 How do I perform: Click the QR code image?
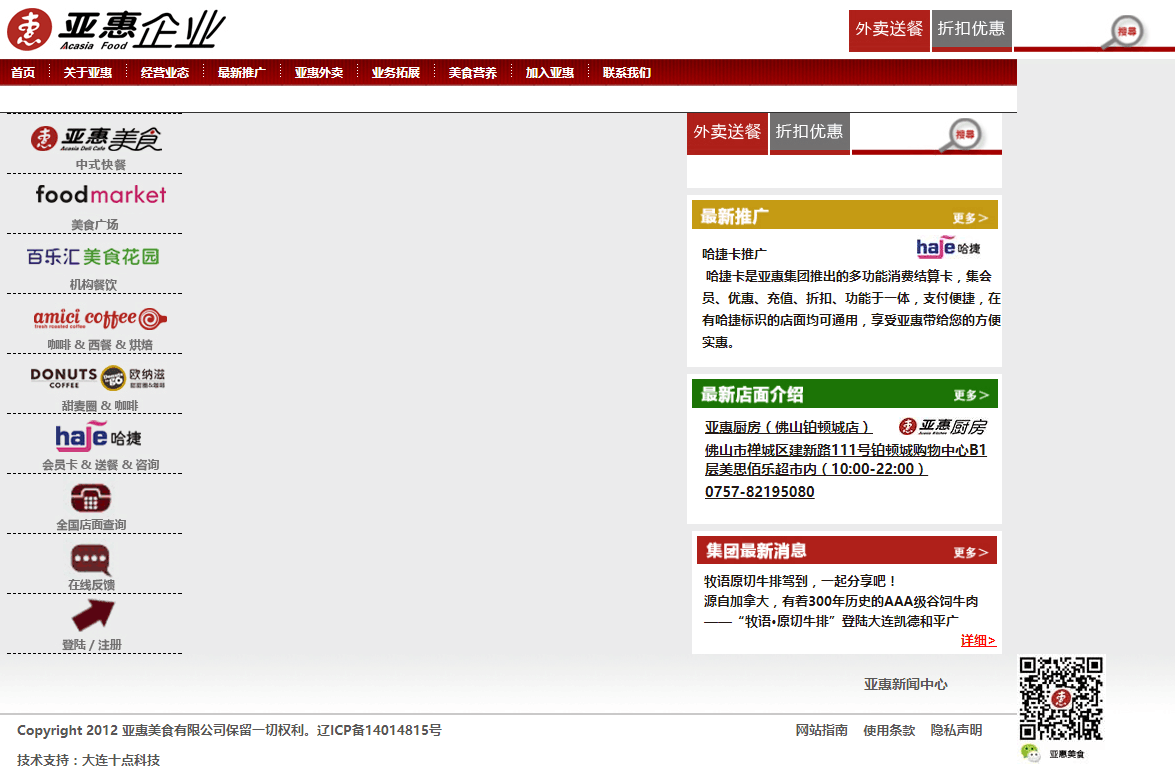(x=1060, y=698)
